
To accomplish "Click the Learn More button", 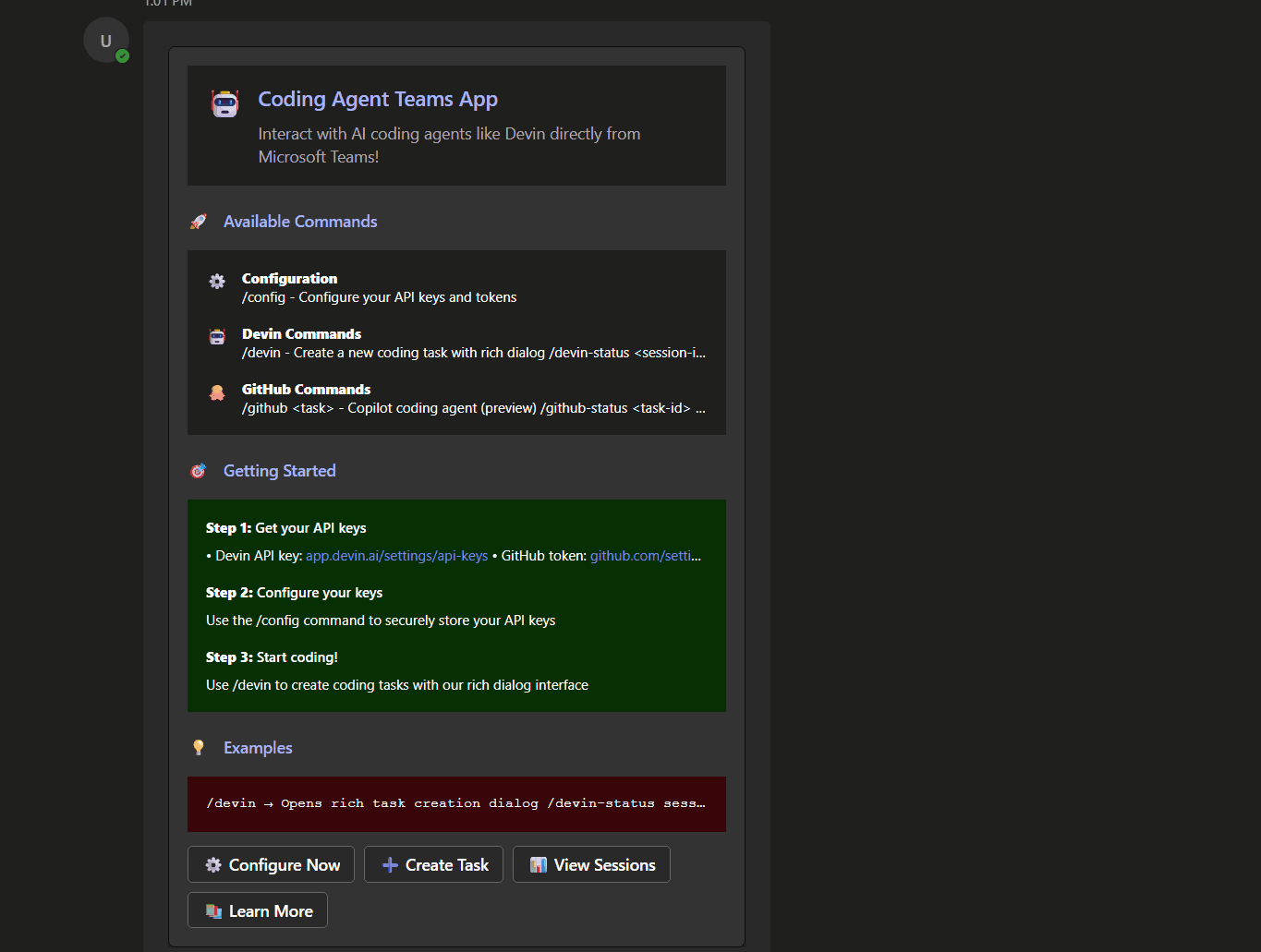I will tap(258, 911).
